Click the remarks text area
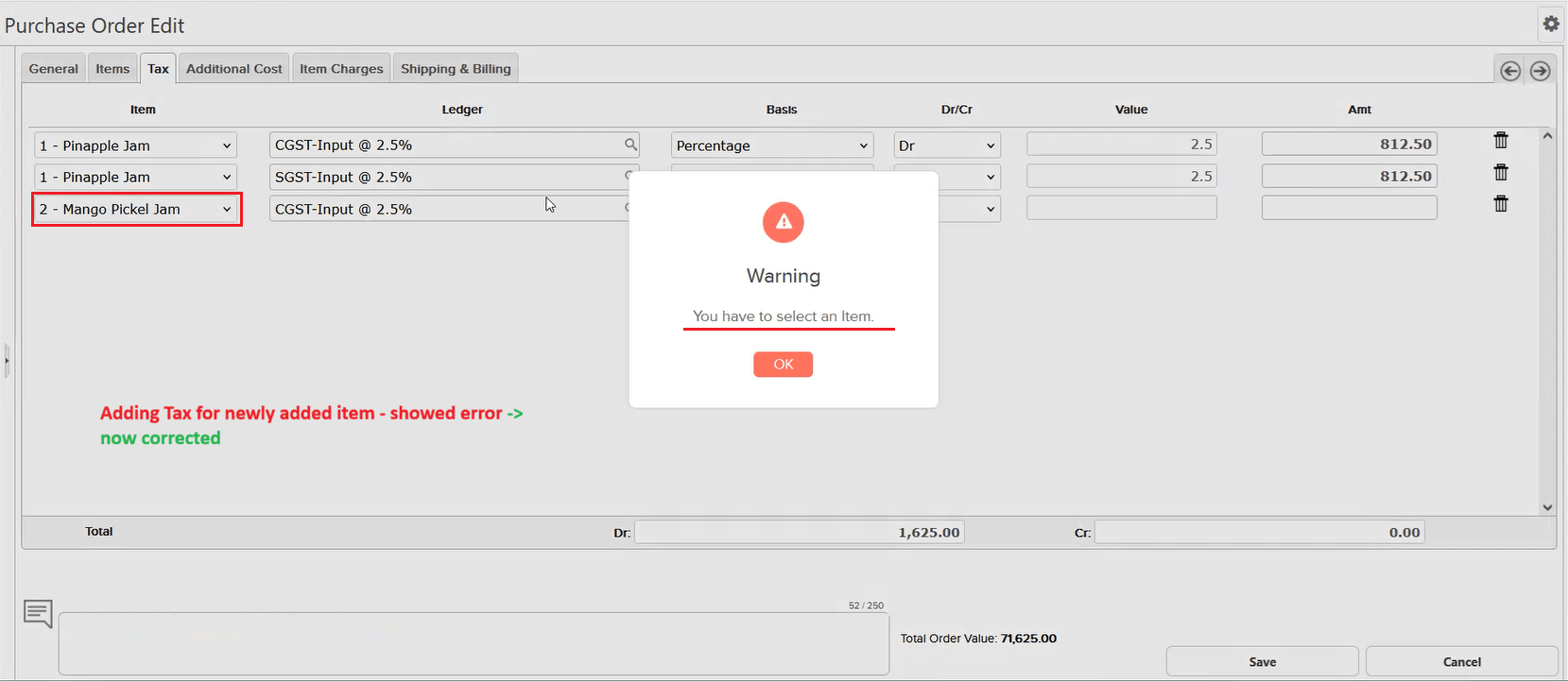1568x682 pixels. 474,643
